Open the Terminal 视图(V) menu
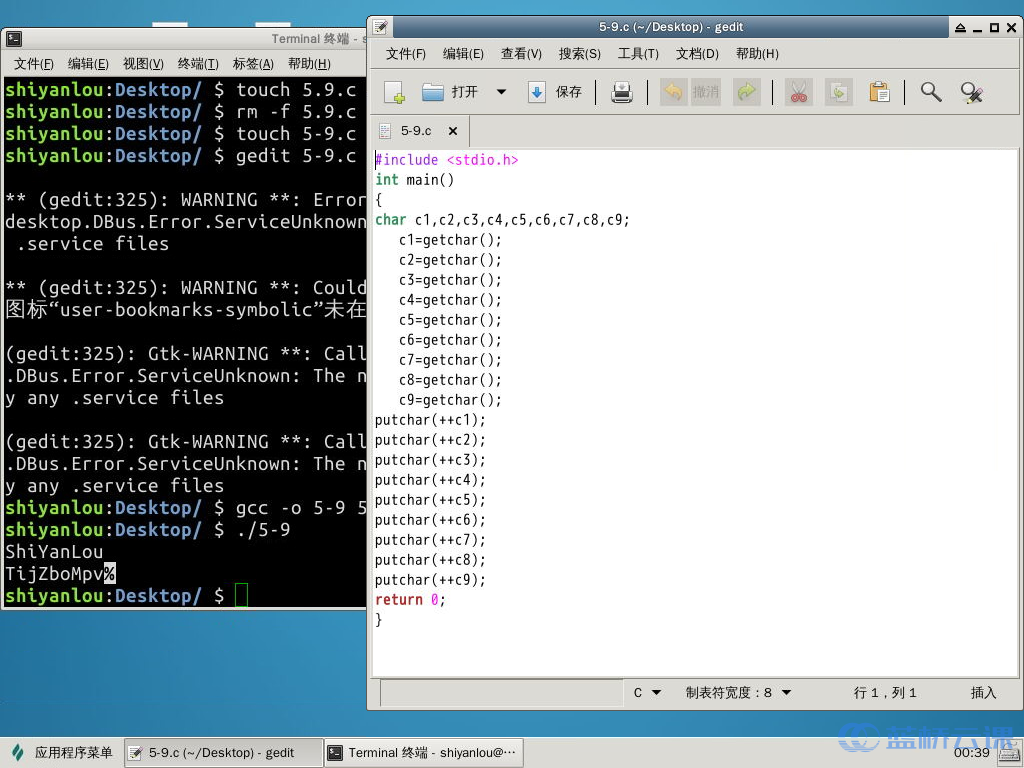The image size is (1024, 768). click(143, 63)
